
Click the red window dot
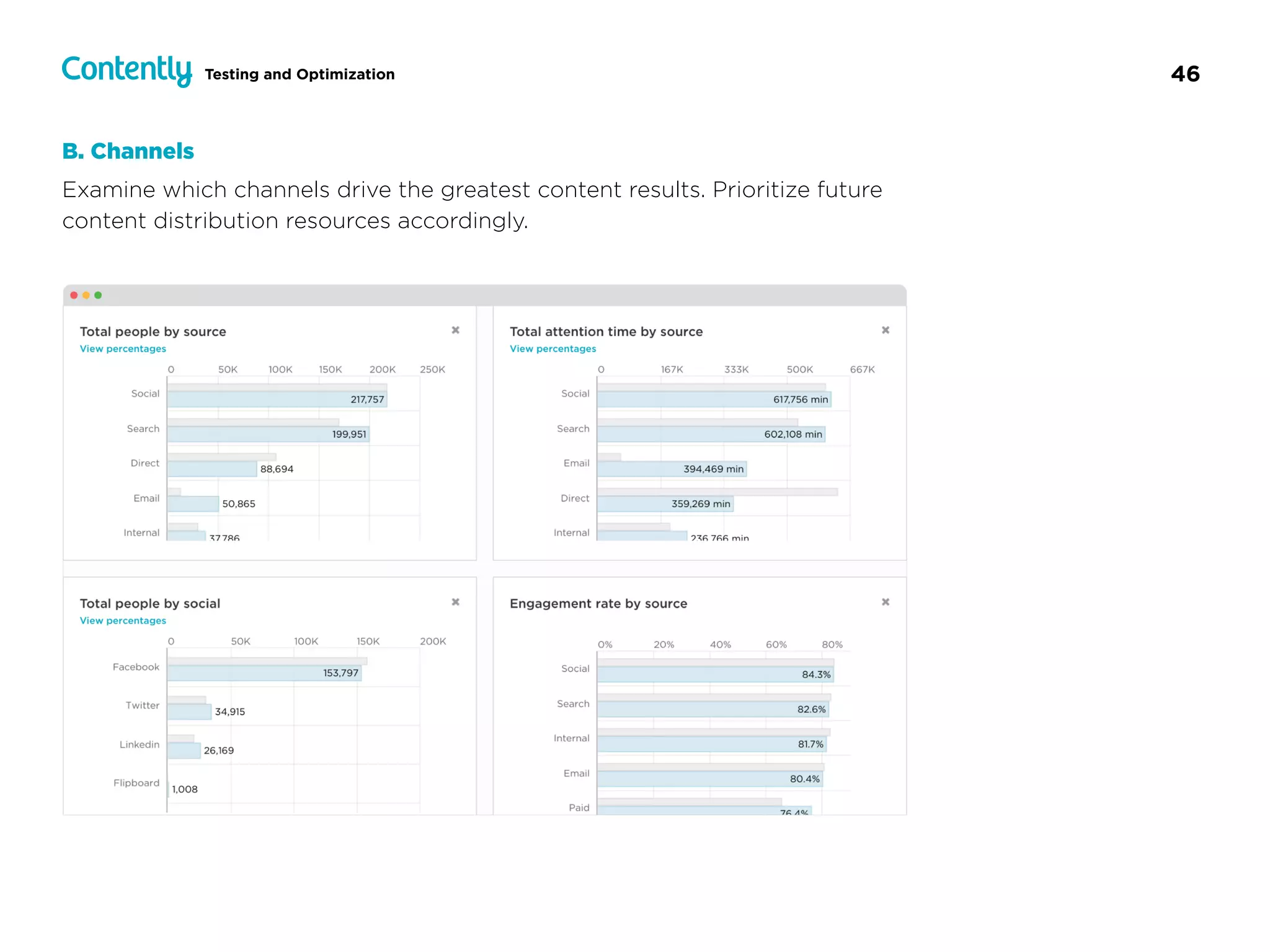tap(74, 296)
